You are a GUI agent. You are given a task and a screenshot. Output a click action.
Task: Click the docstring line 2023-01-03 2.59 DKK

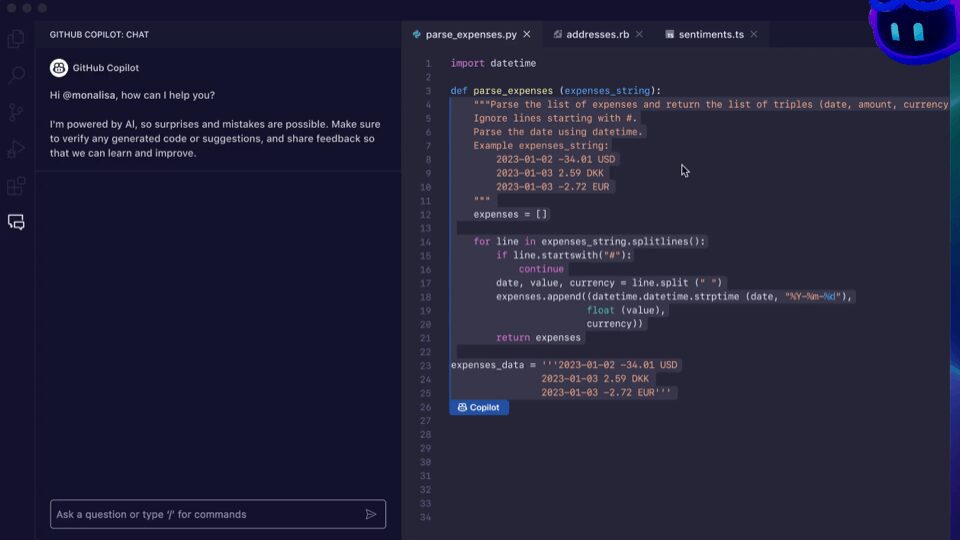[x=550, y=173]
